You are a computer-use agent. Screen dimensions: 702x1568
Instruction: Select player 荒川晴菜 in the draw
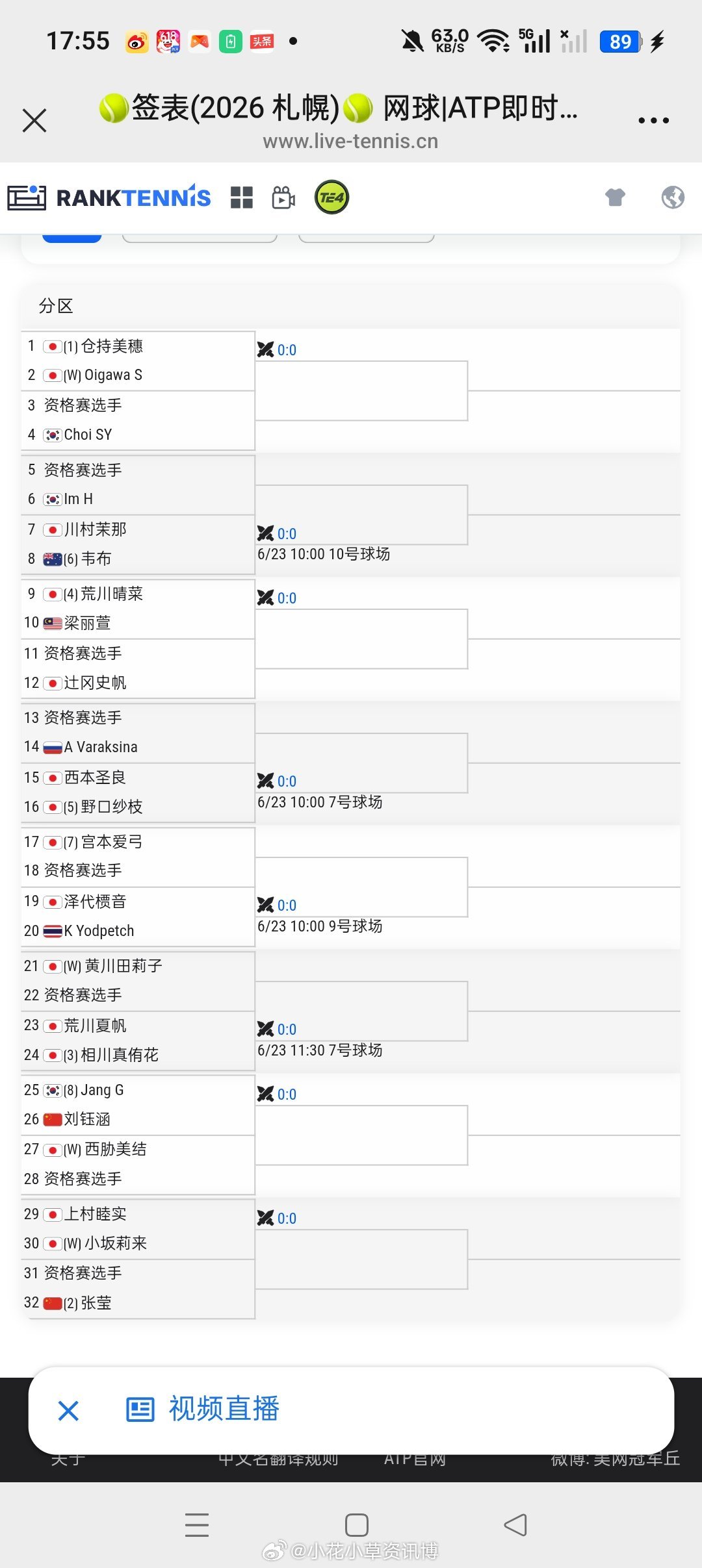112,594
